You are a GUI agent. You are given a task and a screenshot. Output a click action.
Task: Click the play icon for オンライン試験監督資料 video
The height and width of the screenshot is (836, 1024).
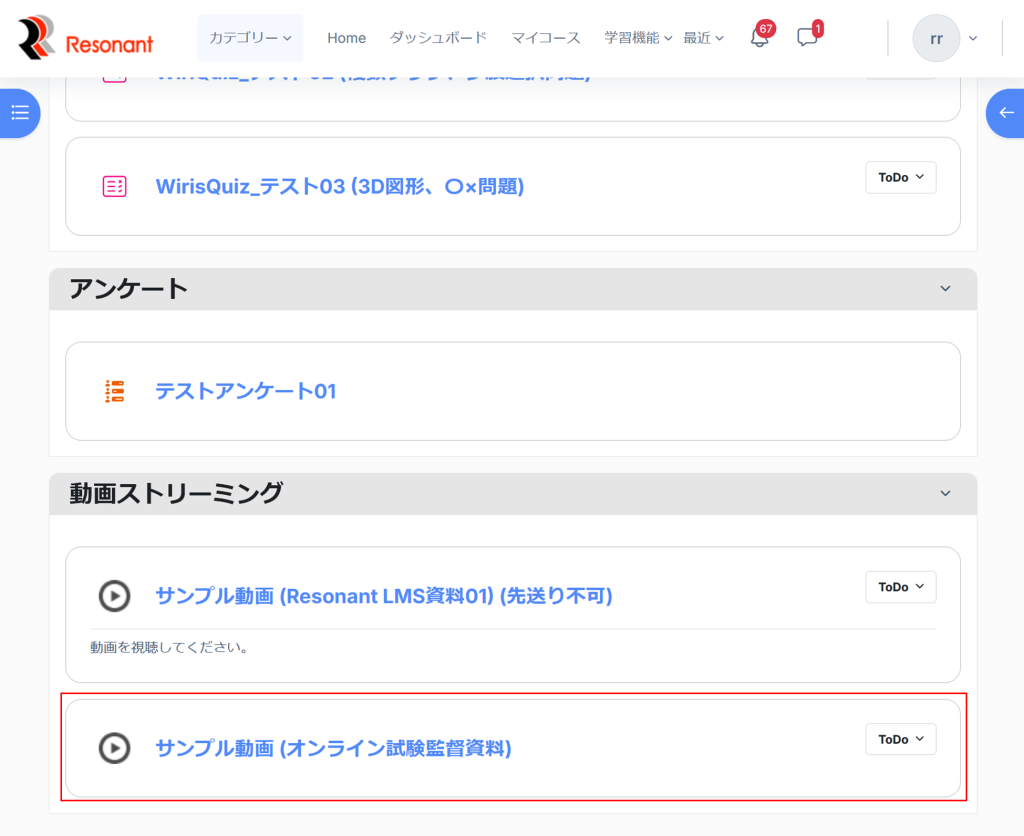tap(115, 748)
